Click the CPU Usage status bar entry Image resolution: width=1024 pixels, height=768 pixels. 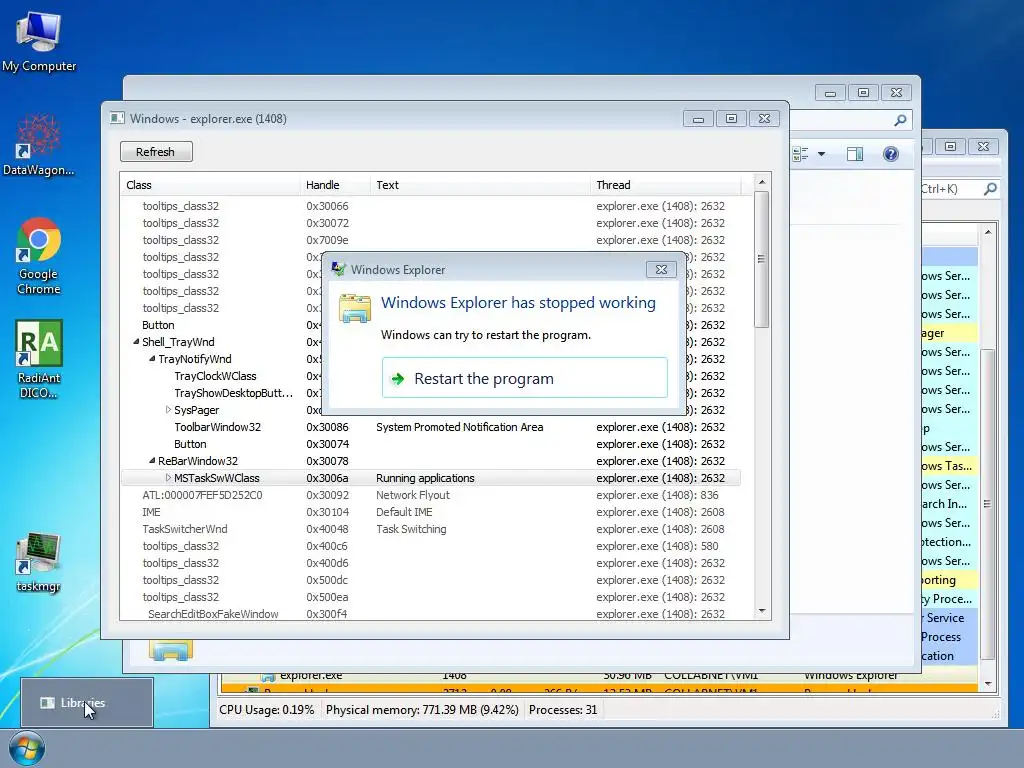pos(266,709)
